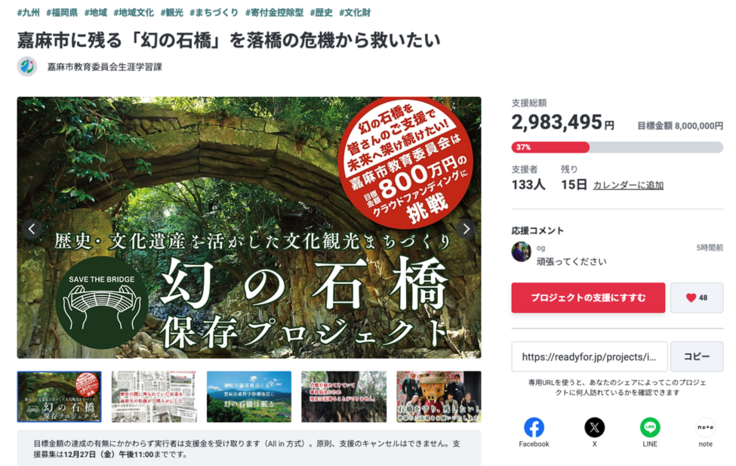The image size is (736, 466).
Task: Open the #寄付金控除型 tag
Action: click(274, 13)
